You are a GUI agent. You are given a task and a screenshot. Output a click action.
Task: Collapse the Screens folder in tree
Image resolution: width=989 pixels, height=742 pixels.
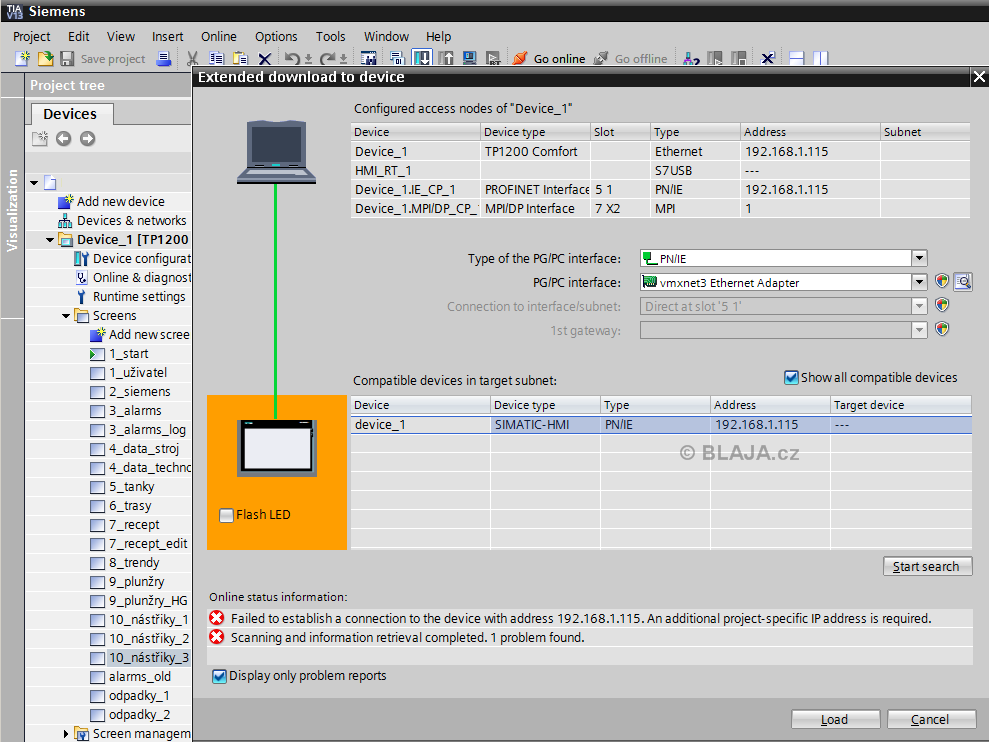(66, 315)
